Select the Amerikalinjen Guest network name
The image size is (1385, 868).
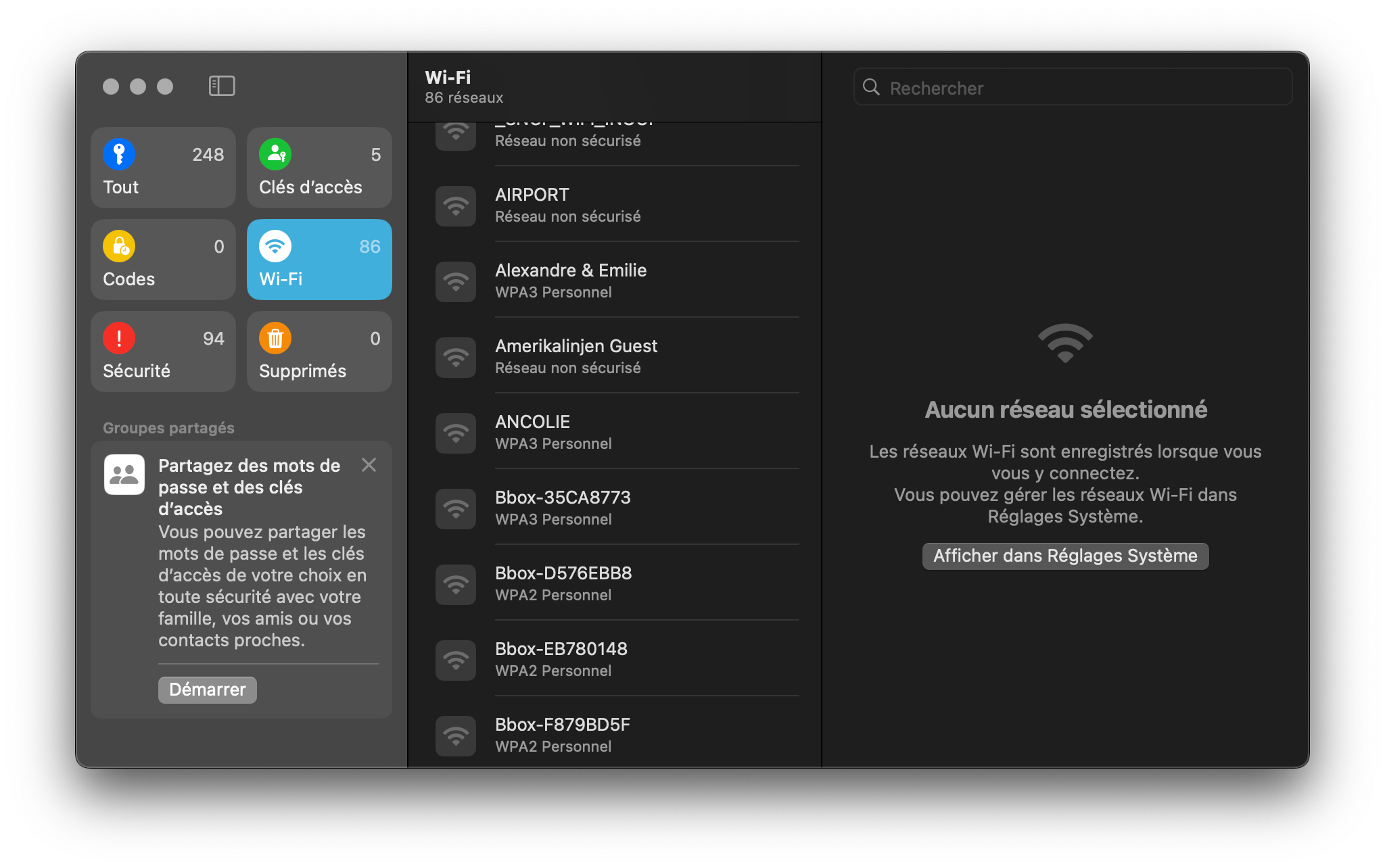(x=576, y=346)
